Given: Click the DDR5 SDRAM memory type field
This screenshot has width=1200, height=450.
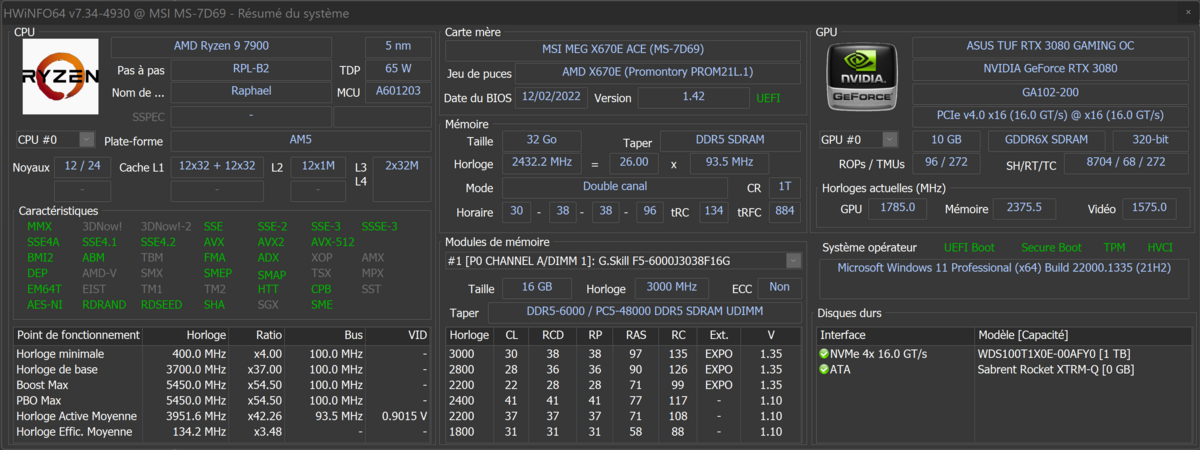Looking at the screenshot, I should pos(729,142).
